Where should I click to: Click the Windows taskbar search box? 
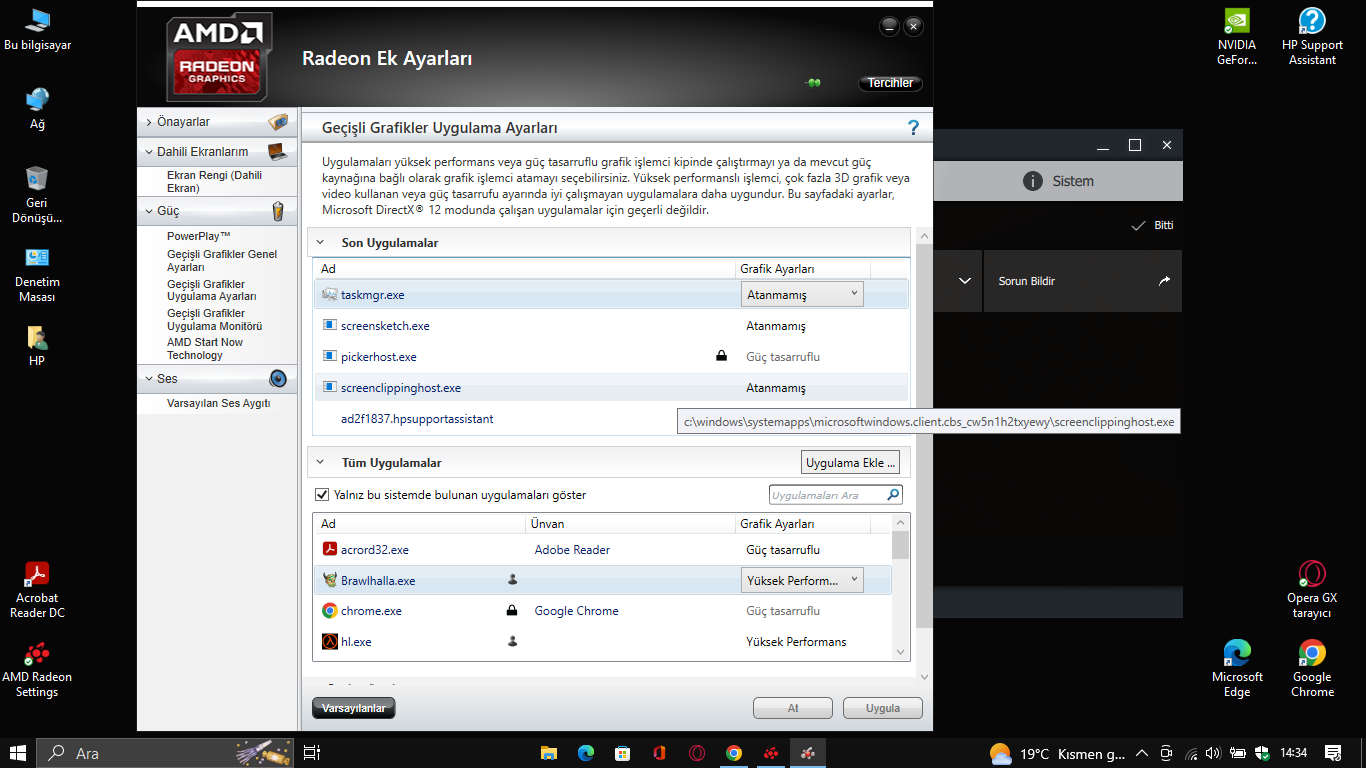click(166, 753)
